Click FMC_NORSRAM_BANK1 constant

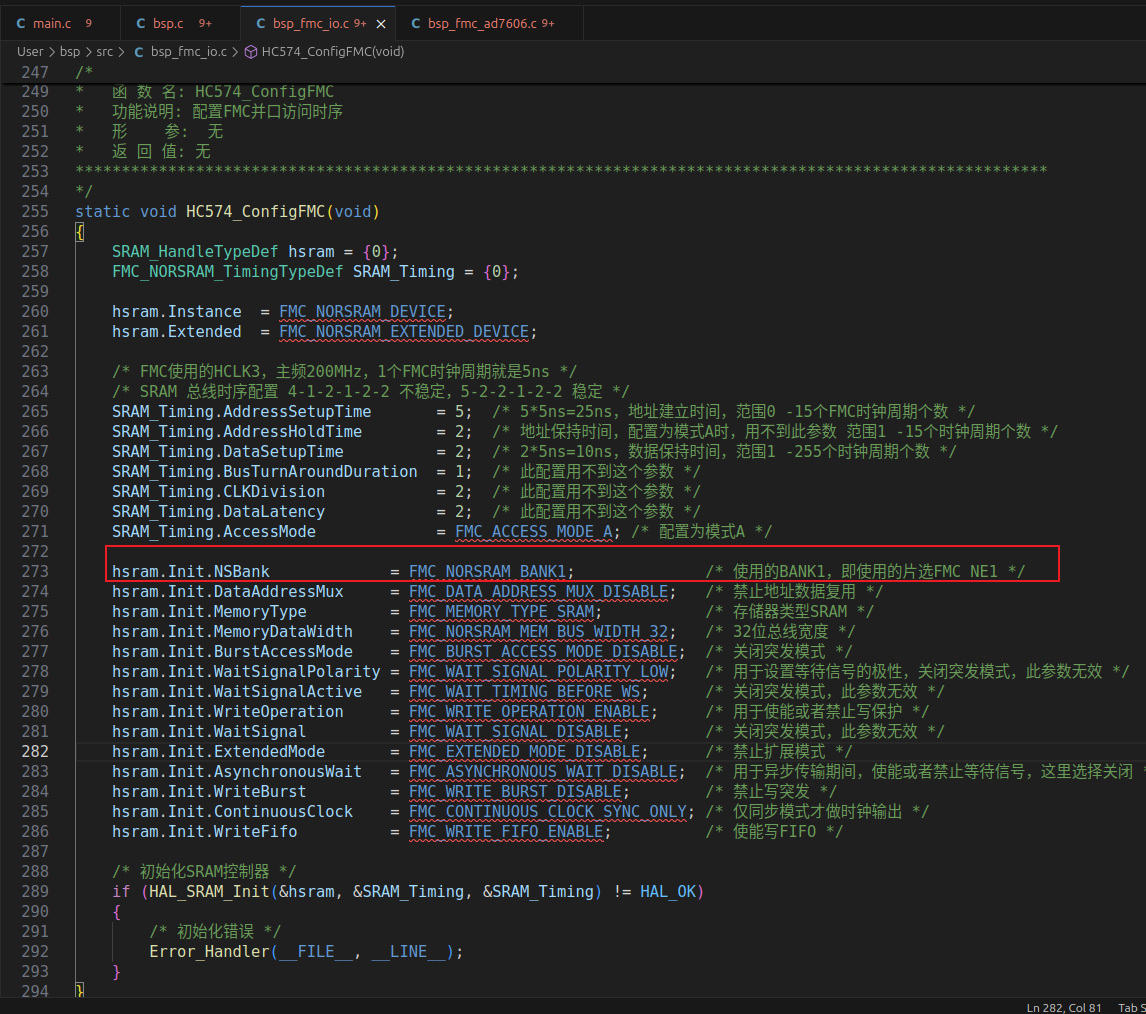pos(487,572)
